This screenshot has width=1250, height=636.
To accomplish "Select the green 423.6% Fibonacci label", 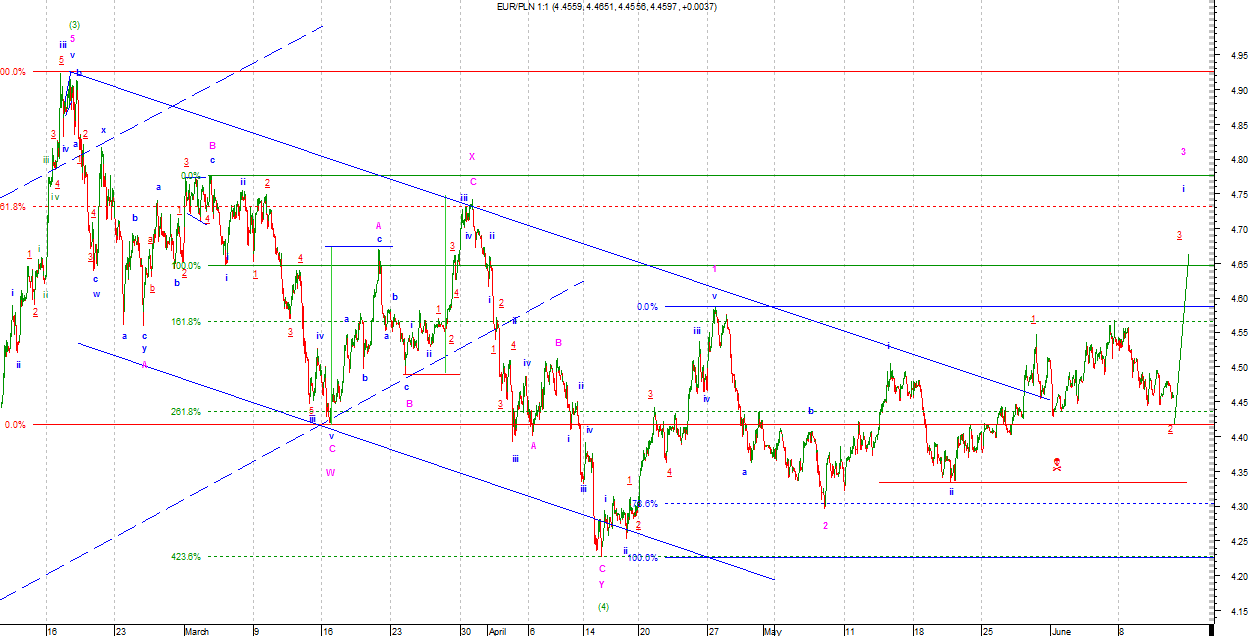I will coord(185,557).
